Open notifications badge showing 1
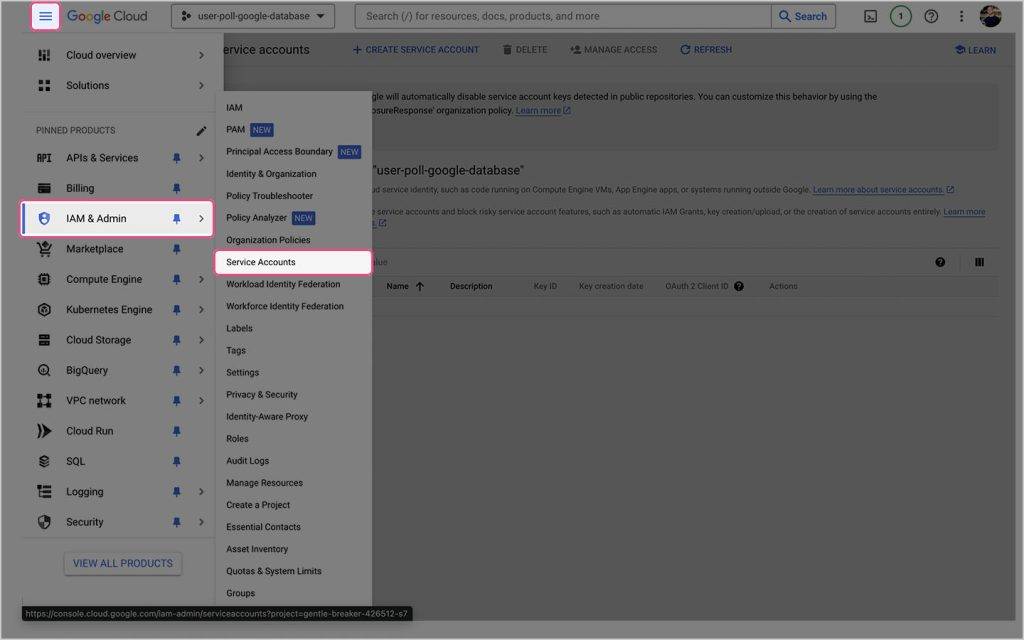 coord(901,16)
